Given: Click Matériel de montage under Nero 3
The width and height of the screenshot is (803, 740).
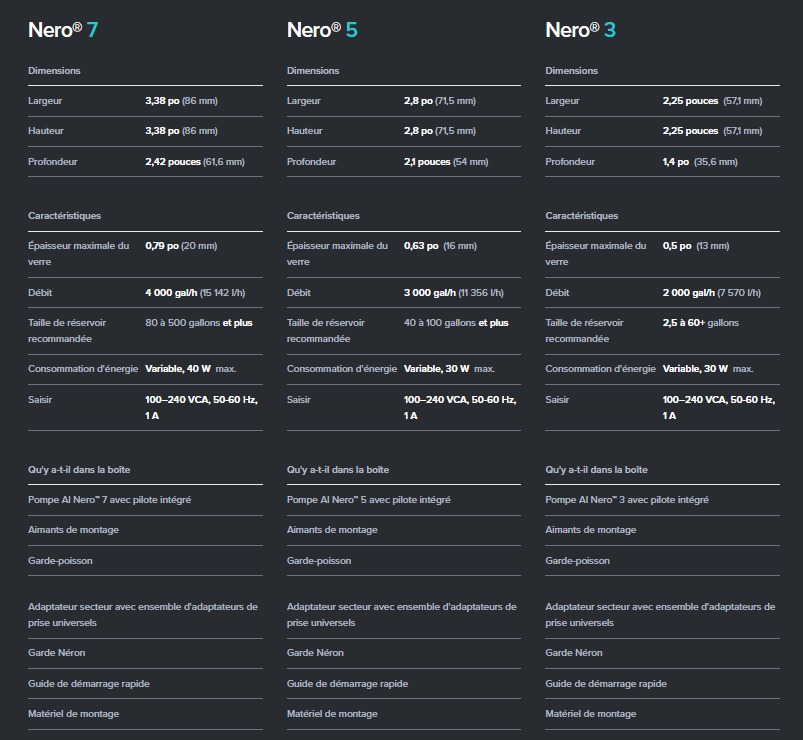Looking at the screenshot, I should tap(591, 714).
